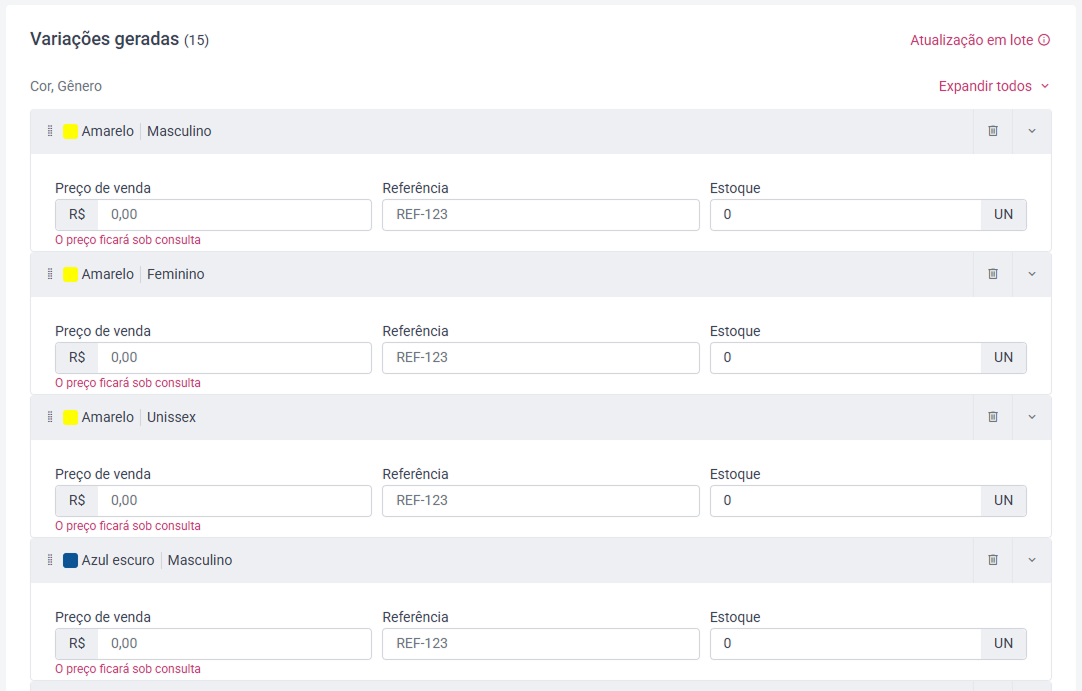Remove the Azul escuro Masculino variation

[x=992, y=560]
